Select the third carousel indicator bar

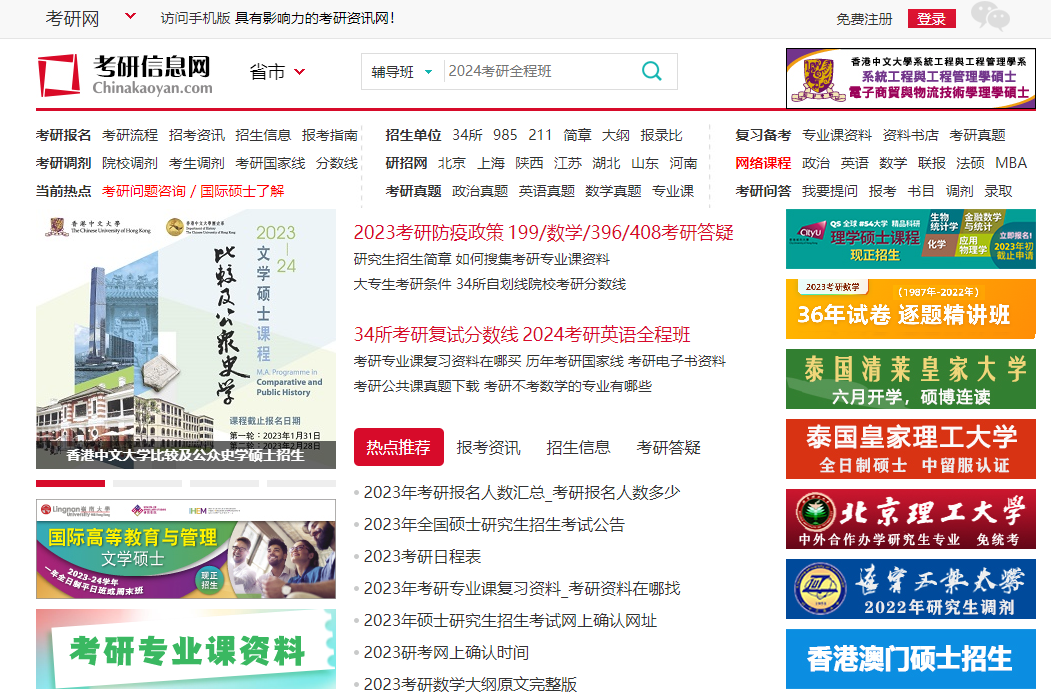click(x=225, y=483)
